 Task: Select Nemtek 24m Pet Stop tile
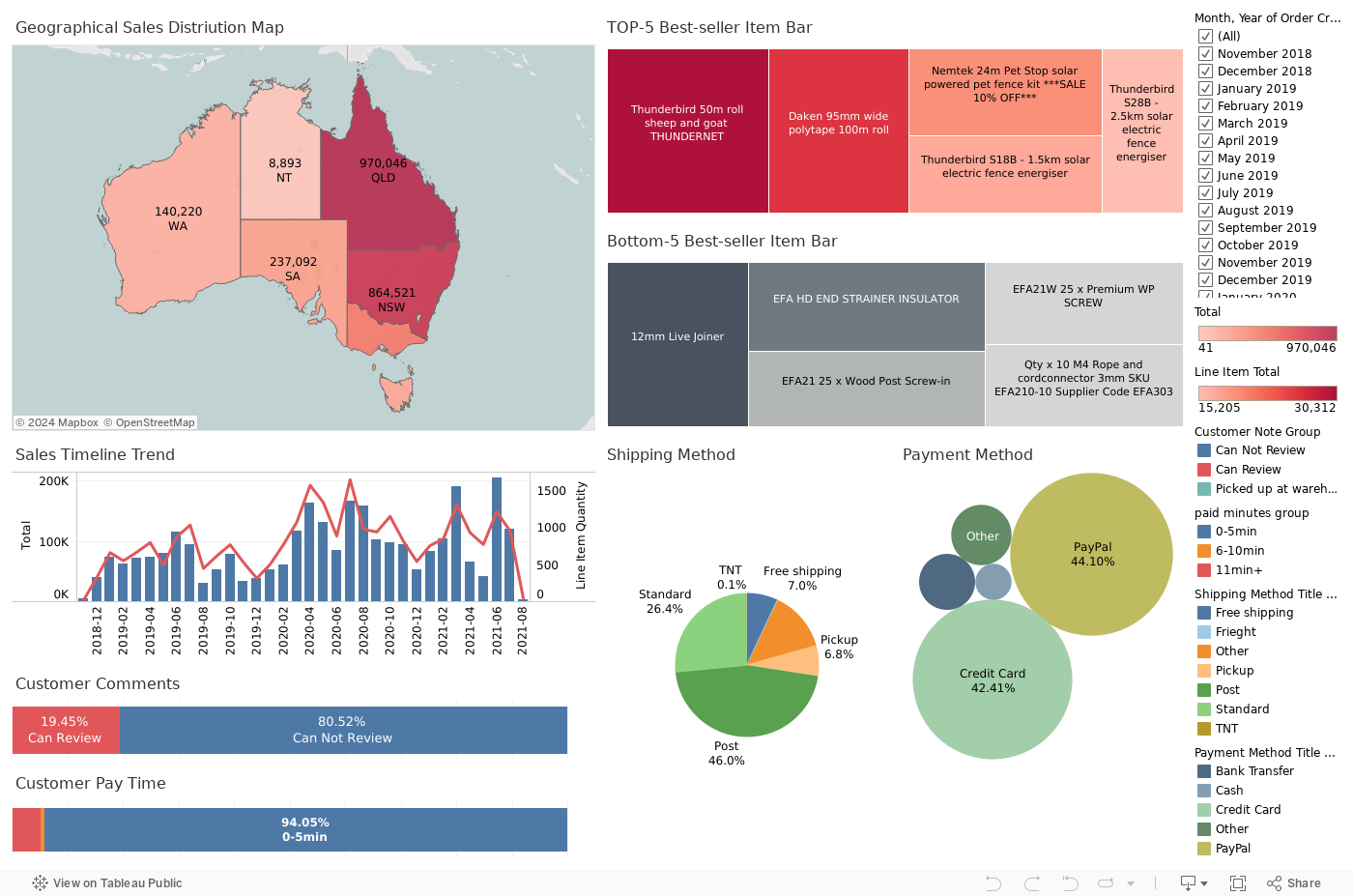[1005, 92]
